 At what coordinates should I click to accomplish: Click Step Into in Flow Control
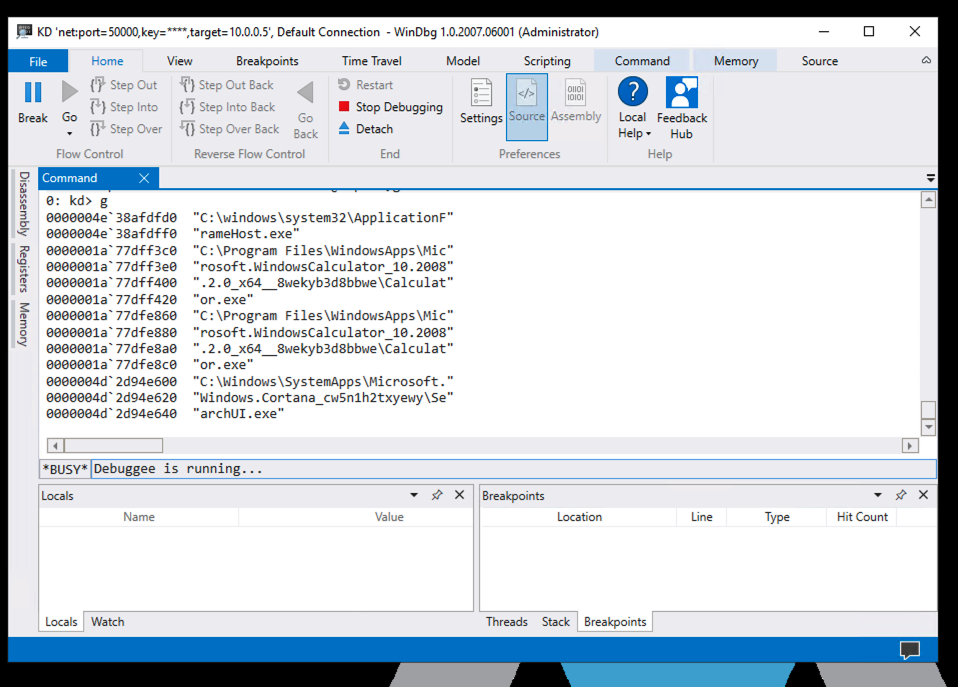tap(125, 107)
